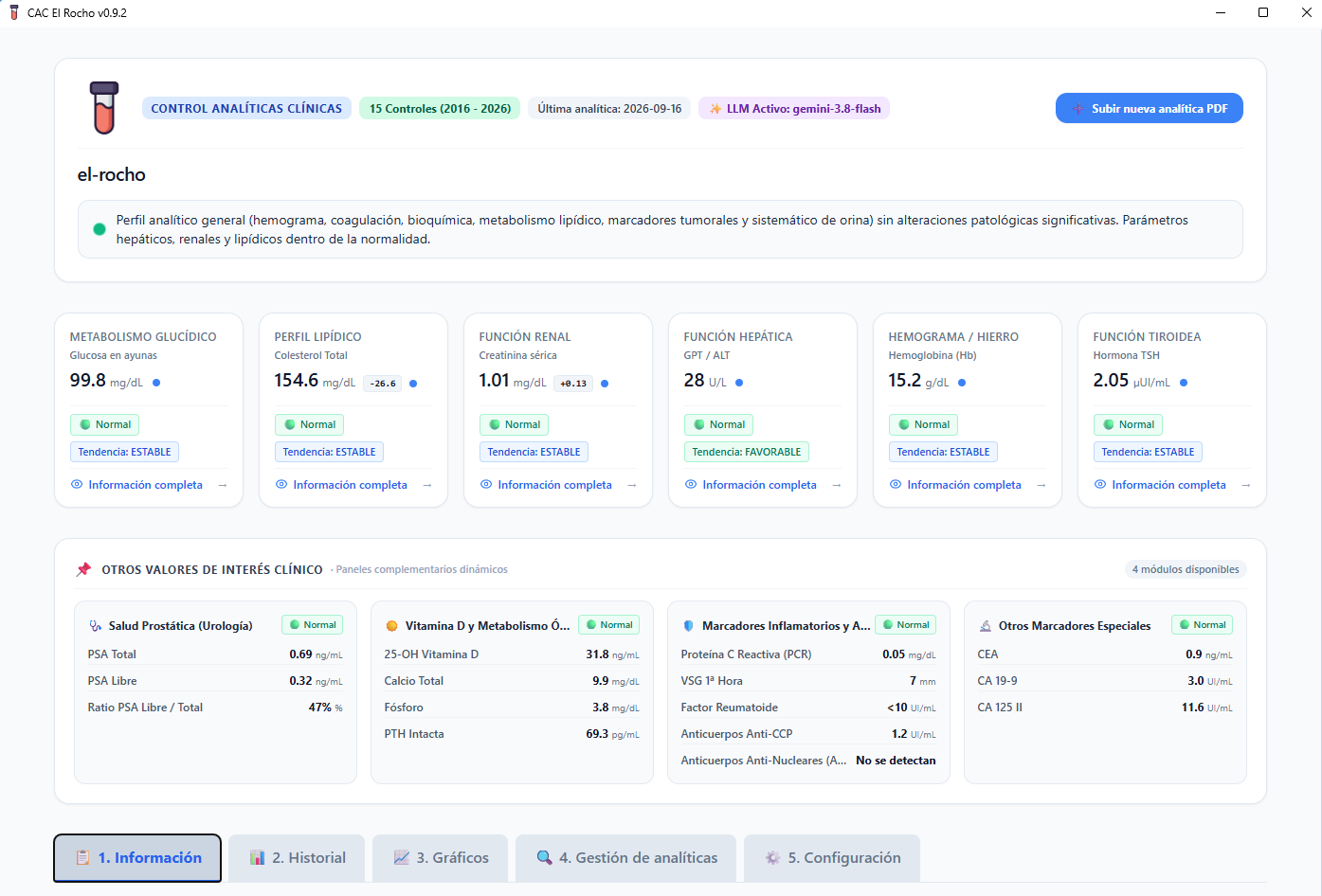Screen dimensions: 1322x896
Task: Click the blue dot next to TSH value
Action: click(x=1184, y=383)
